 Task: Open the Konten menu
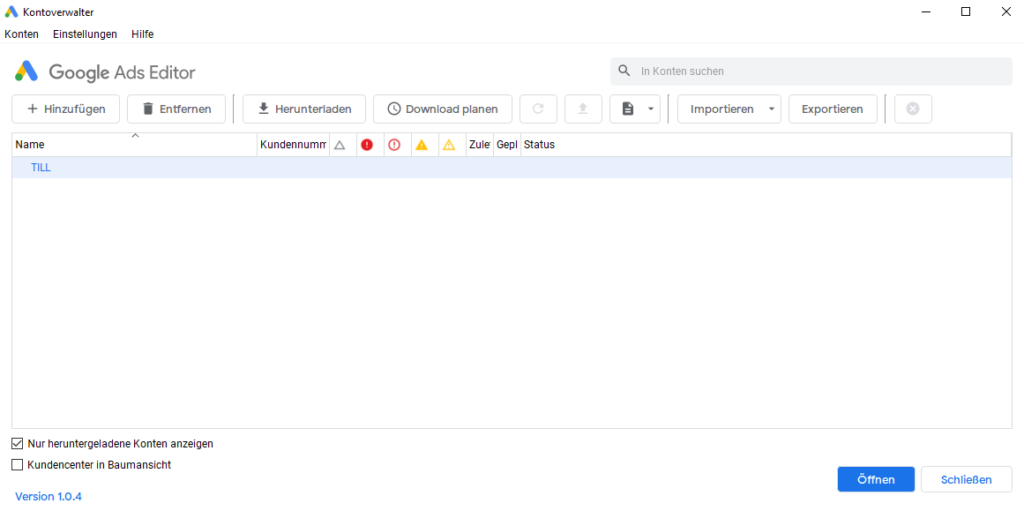click(x=22, y=34)
